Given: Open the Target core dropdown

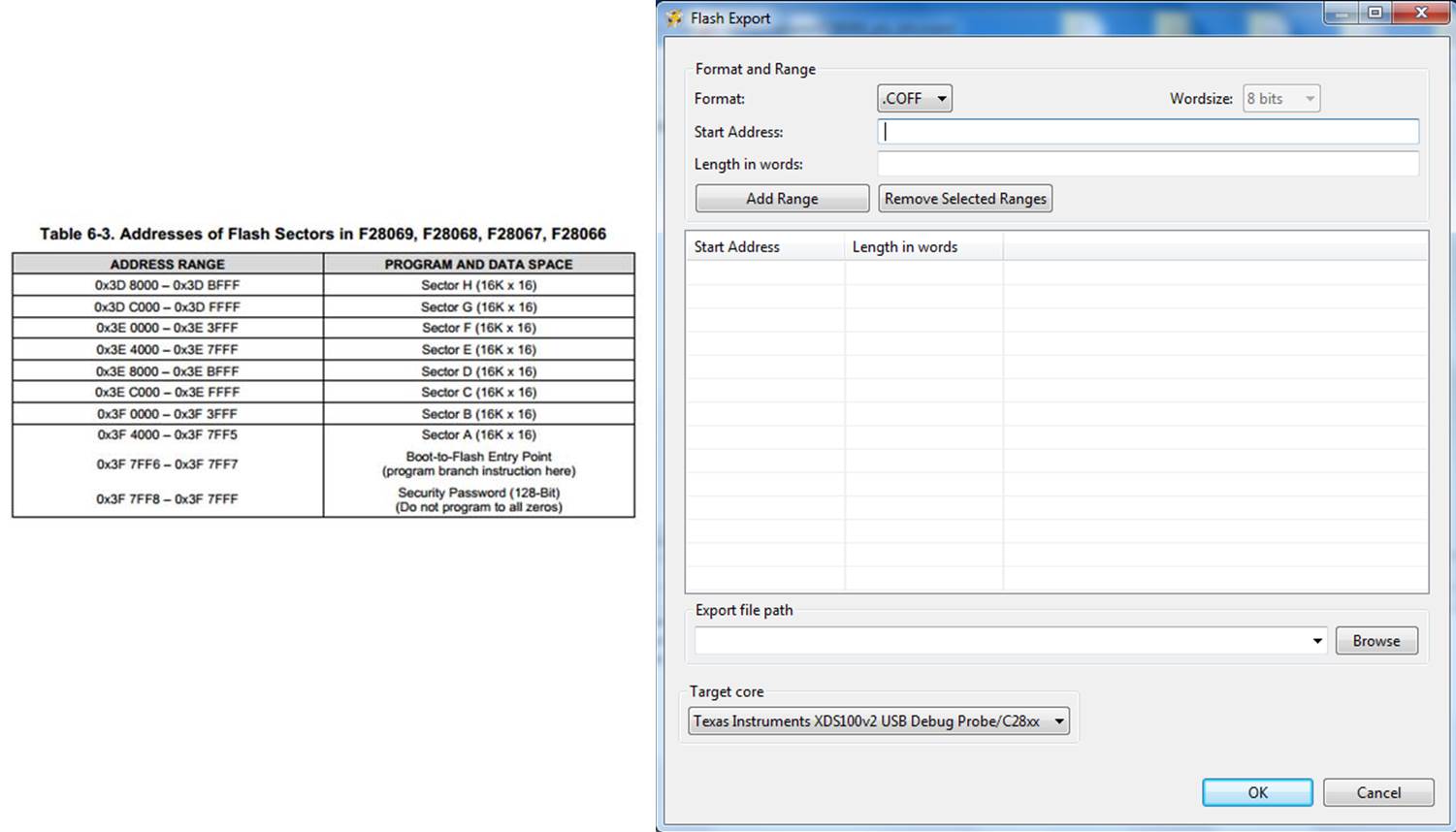Looking at the screenshot, I should point(879,721).
